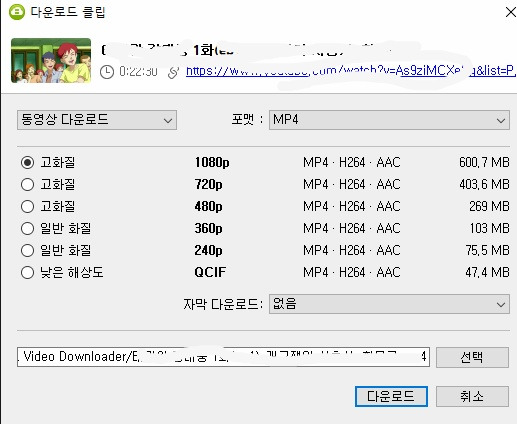Click the 600,7 MB file size

pyautogui.click(x=484, y=162)
